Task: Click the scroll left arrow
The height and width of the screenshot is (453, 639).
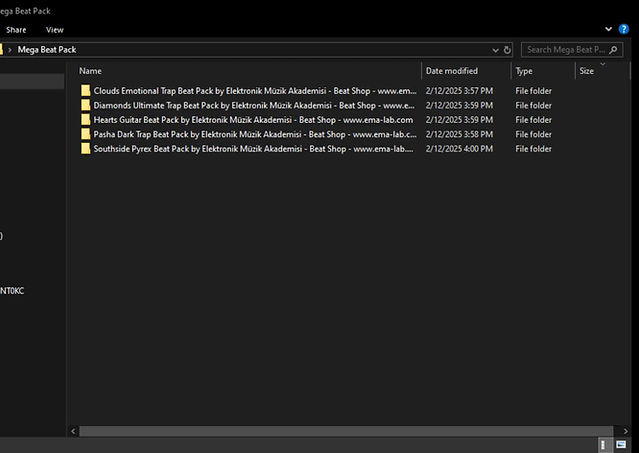Action: (x=73, y=431)
